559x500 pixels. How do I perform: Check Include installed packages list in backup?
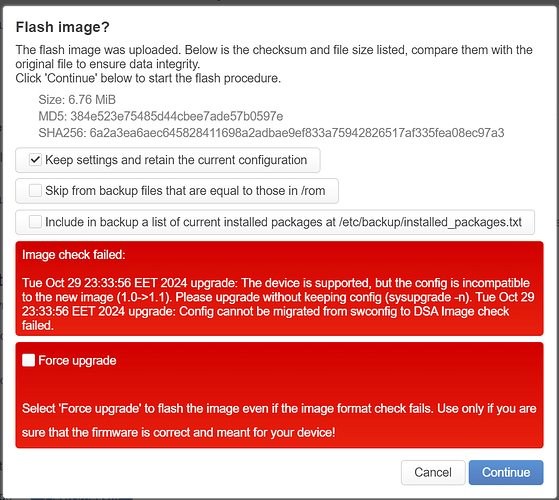(x=35, y=222)
